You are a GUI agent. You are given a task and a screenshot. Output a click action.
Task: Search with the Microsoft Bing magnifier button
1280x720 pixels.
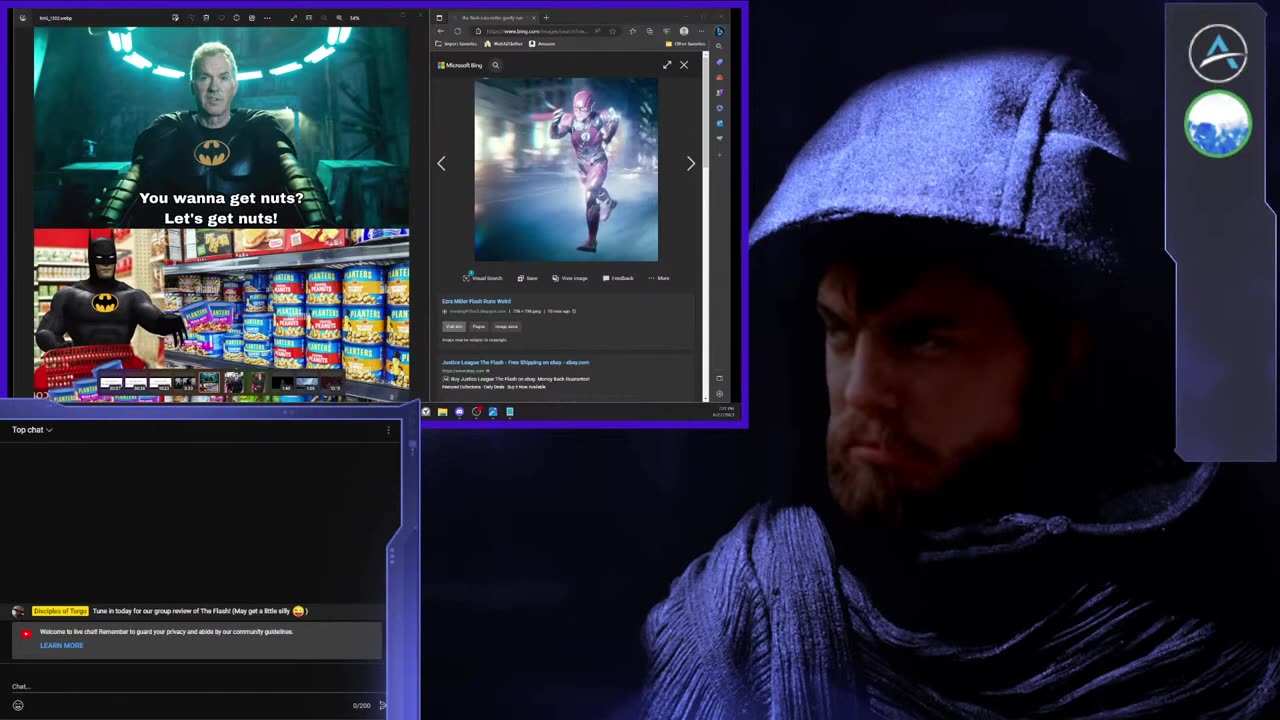tap(495, 65)
